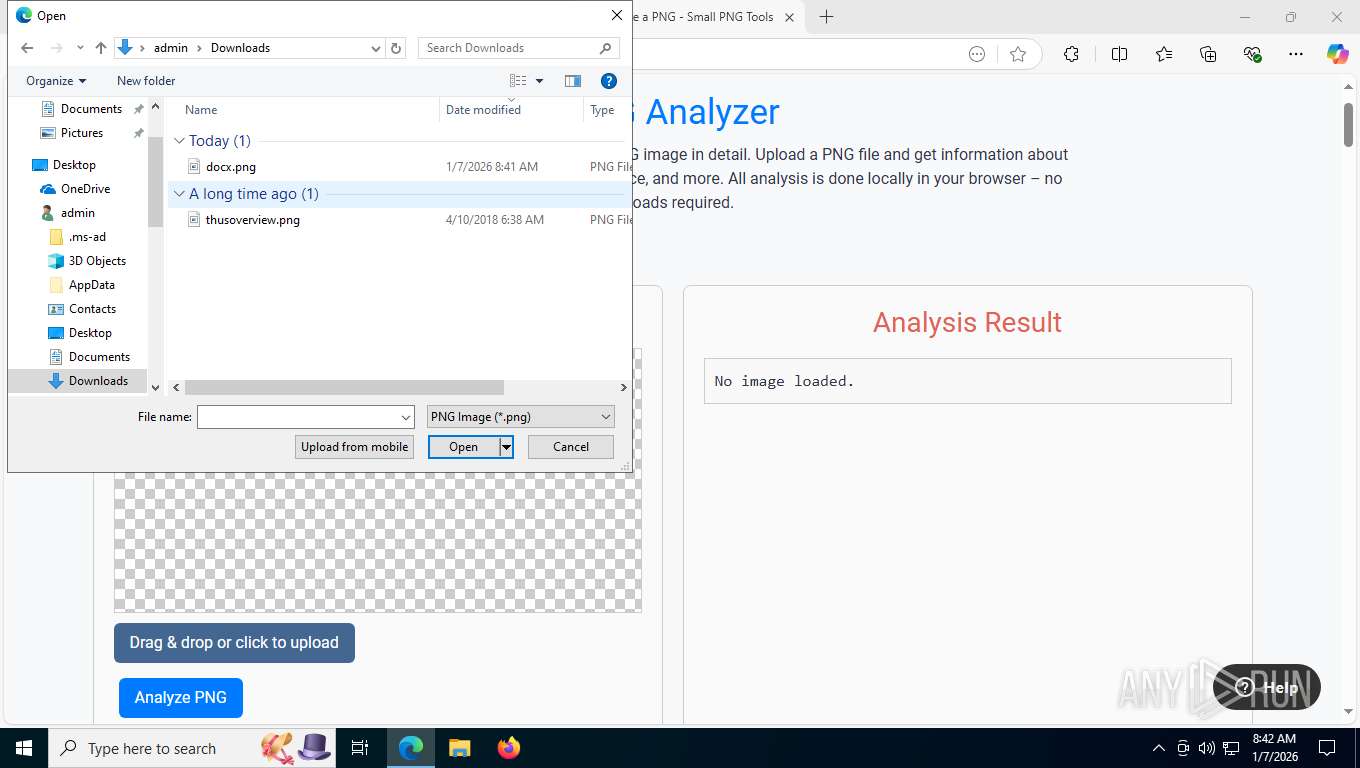Select Downloads in navigation tree

point(98,381)
